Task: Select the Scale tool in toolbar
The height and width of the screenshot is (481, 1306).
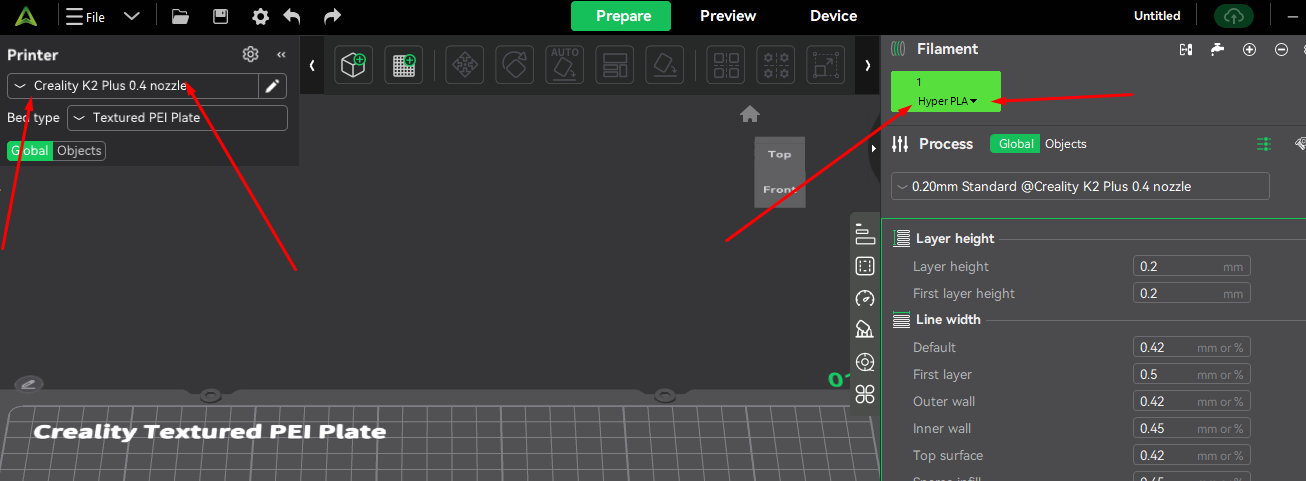Action: 825,65
